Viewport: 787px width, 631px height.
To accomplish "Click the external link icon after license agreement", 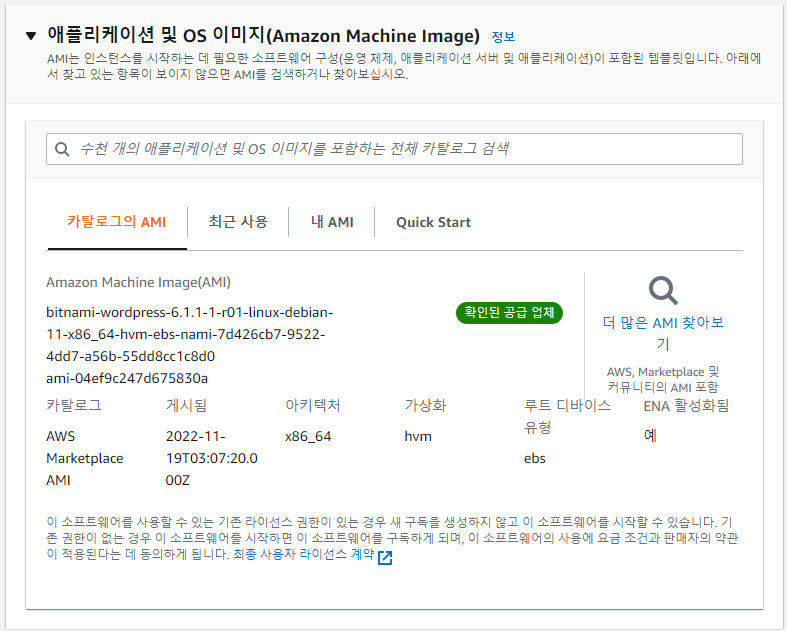I will pos(385,557).
